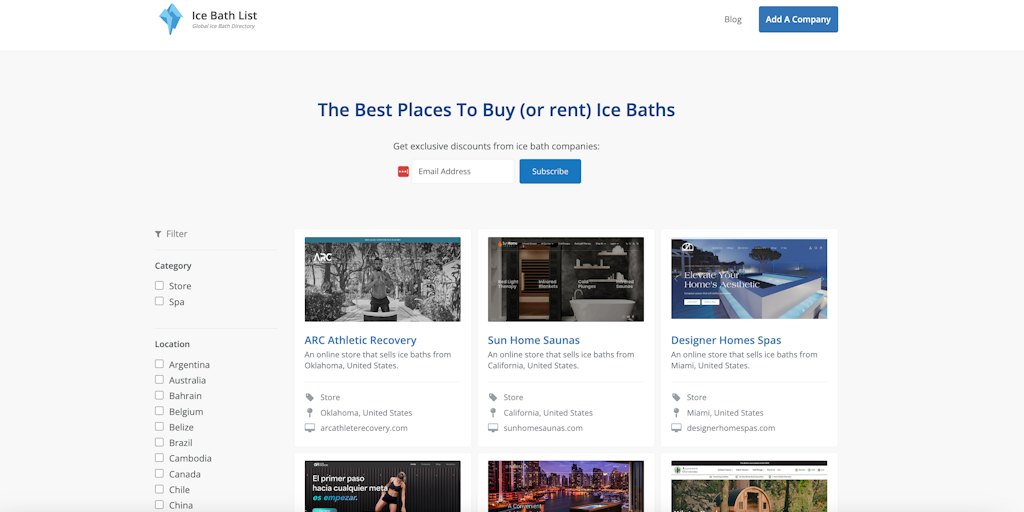Open the barrel sauna forest thumbnail
This screenshot has width=1024, height=512.
click(749, 487)
